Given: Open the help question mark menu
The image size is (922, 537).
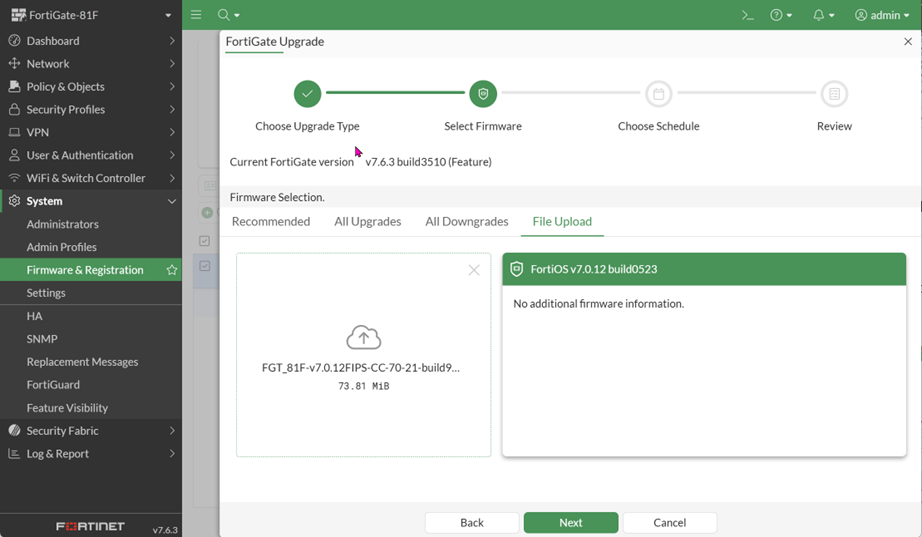Looking at the screenshot, I should [x=780, y=15].
